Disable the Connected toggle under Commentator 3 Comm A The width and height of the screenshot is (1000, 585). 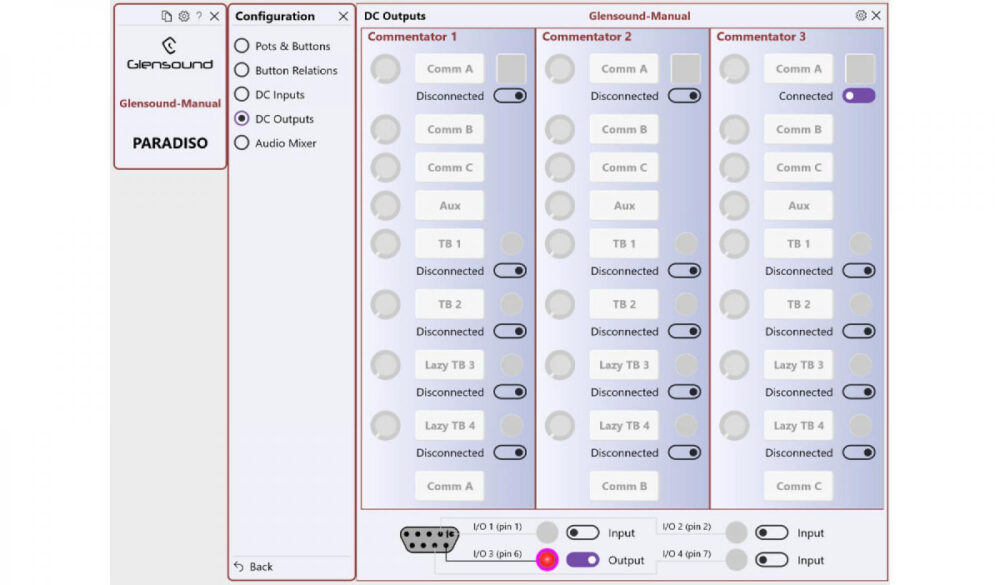(858, 96)
